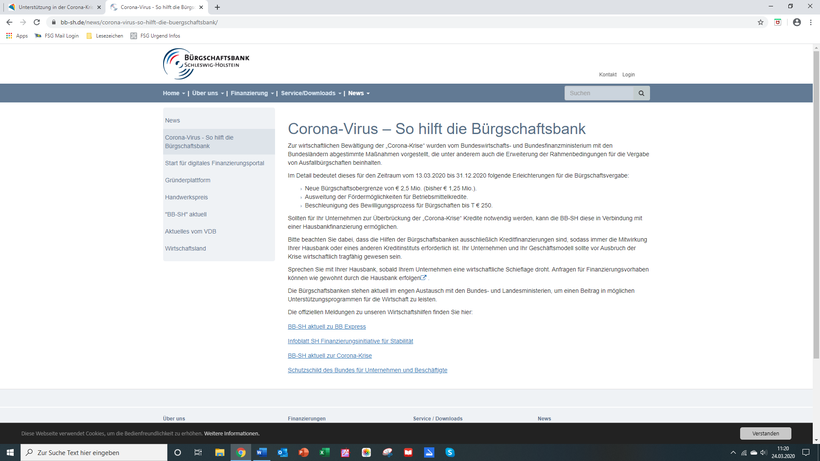Select 'Corona-Virus - So hilft die Bürgschaftsbank' sidebar item
The height and width of the screenshot is (461, 820).
219,142
